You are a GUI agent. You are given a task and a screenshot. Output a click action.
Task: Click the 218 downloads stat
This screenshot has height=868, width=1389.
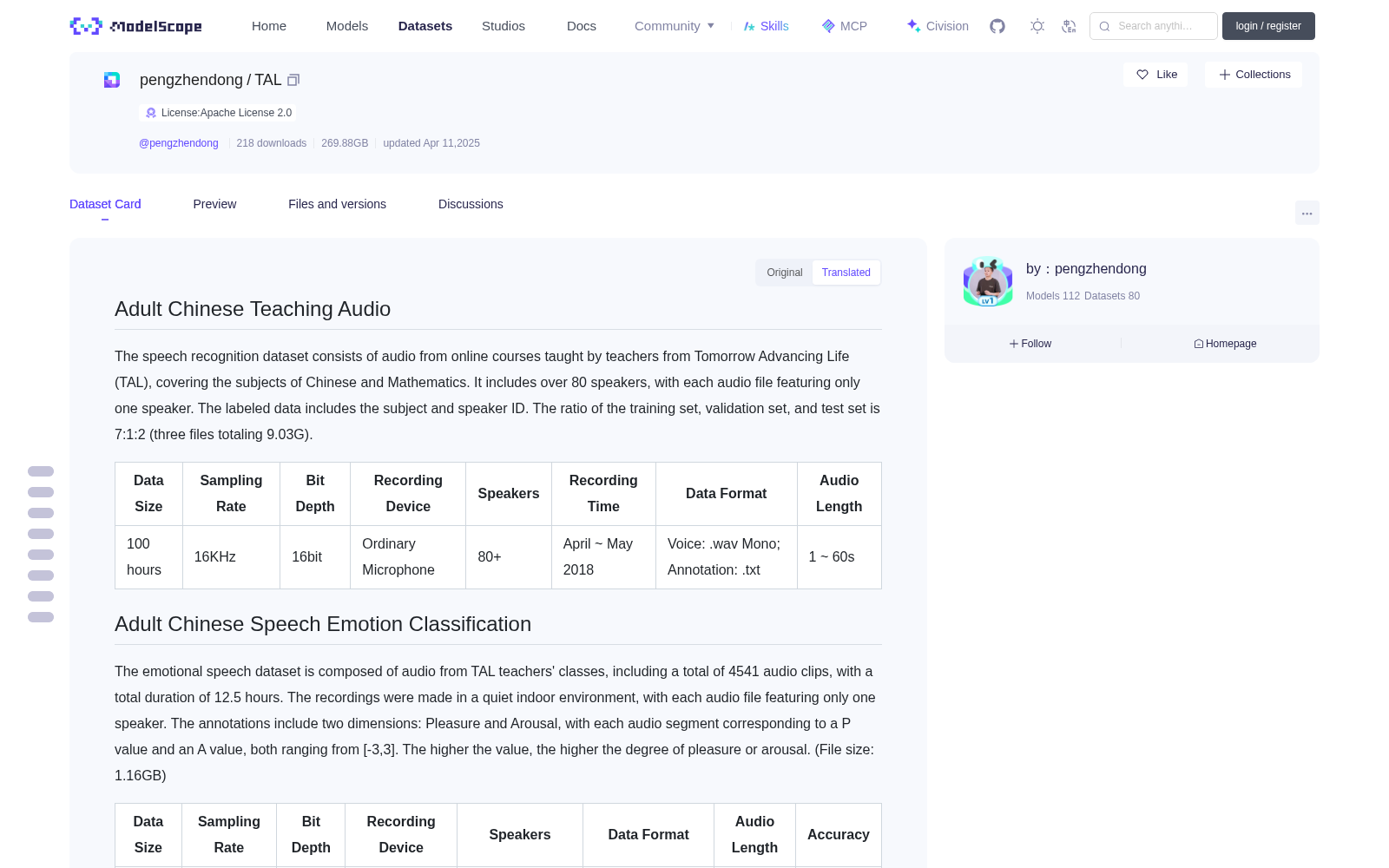coord(272,143)
